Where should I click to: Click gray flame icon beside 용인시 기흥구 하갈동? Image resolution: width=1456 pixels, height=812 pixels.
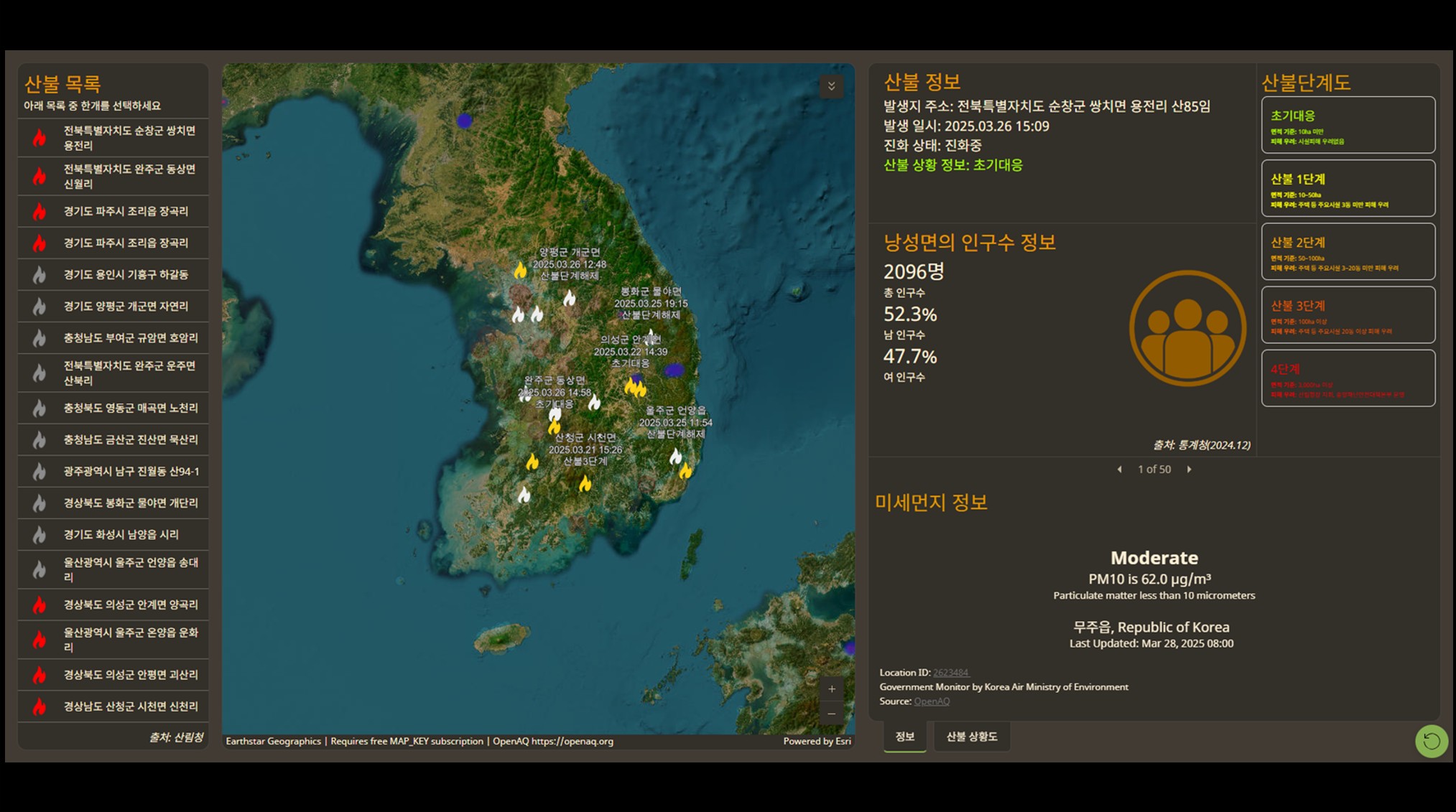pyautogui.click(x=40, y=274)
